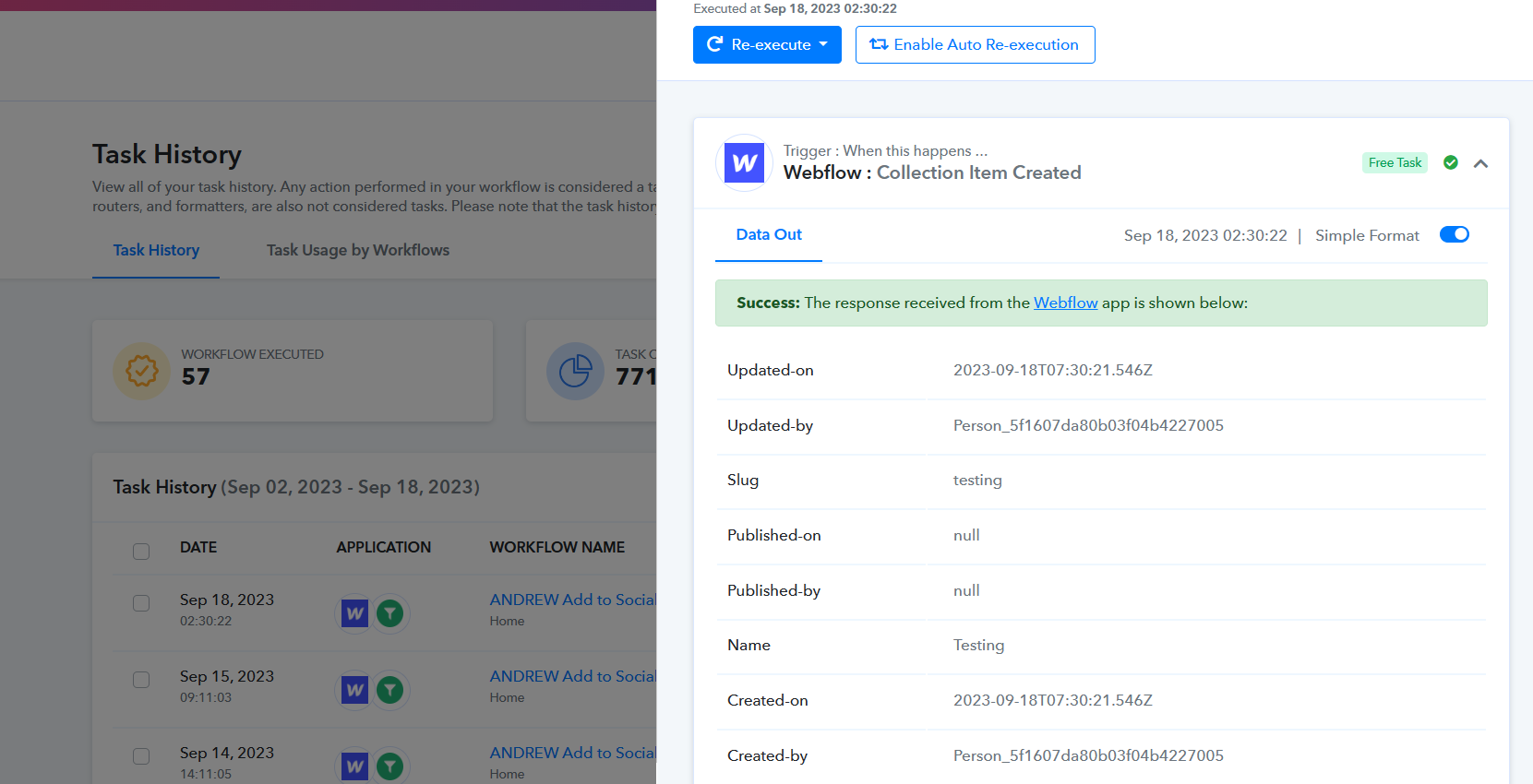Check the Sep 15, 2023 row checkbox

pos(141,680)
